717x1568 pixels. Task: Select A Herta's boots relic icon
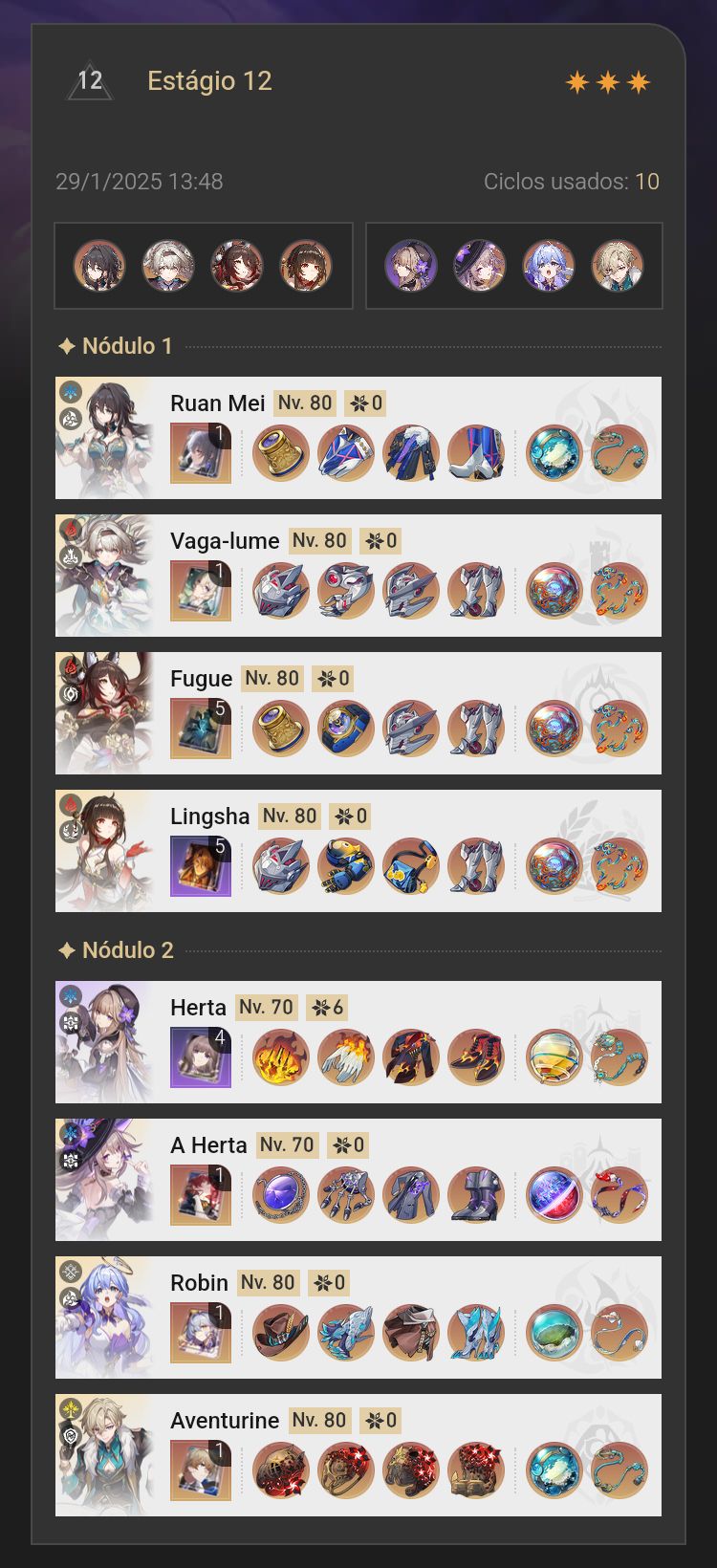click(476, 1195)
